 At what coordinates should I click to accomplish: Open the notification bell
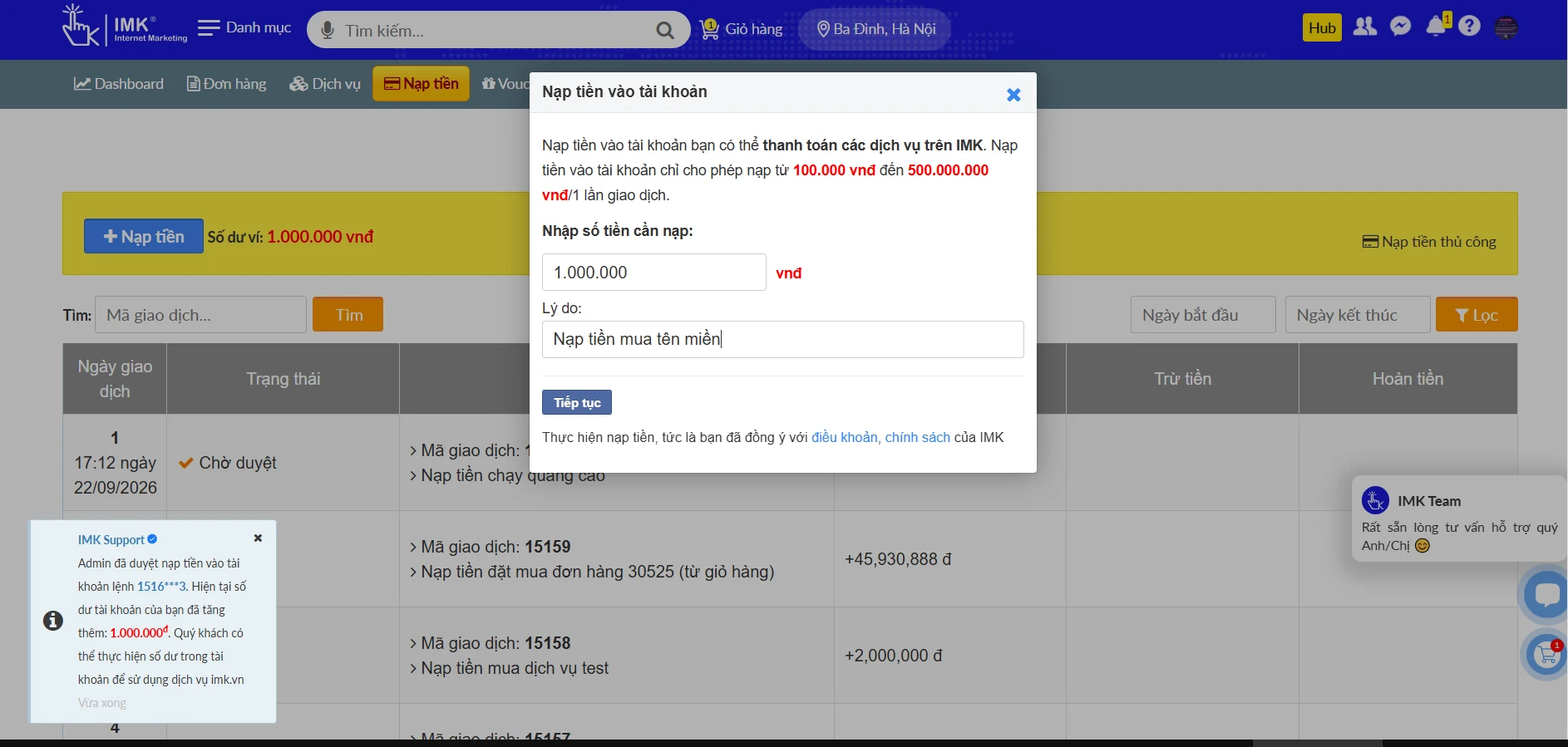coord(1436,27)
